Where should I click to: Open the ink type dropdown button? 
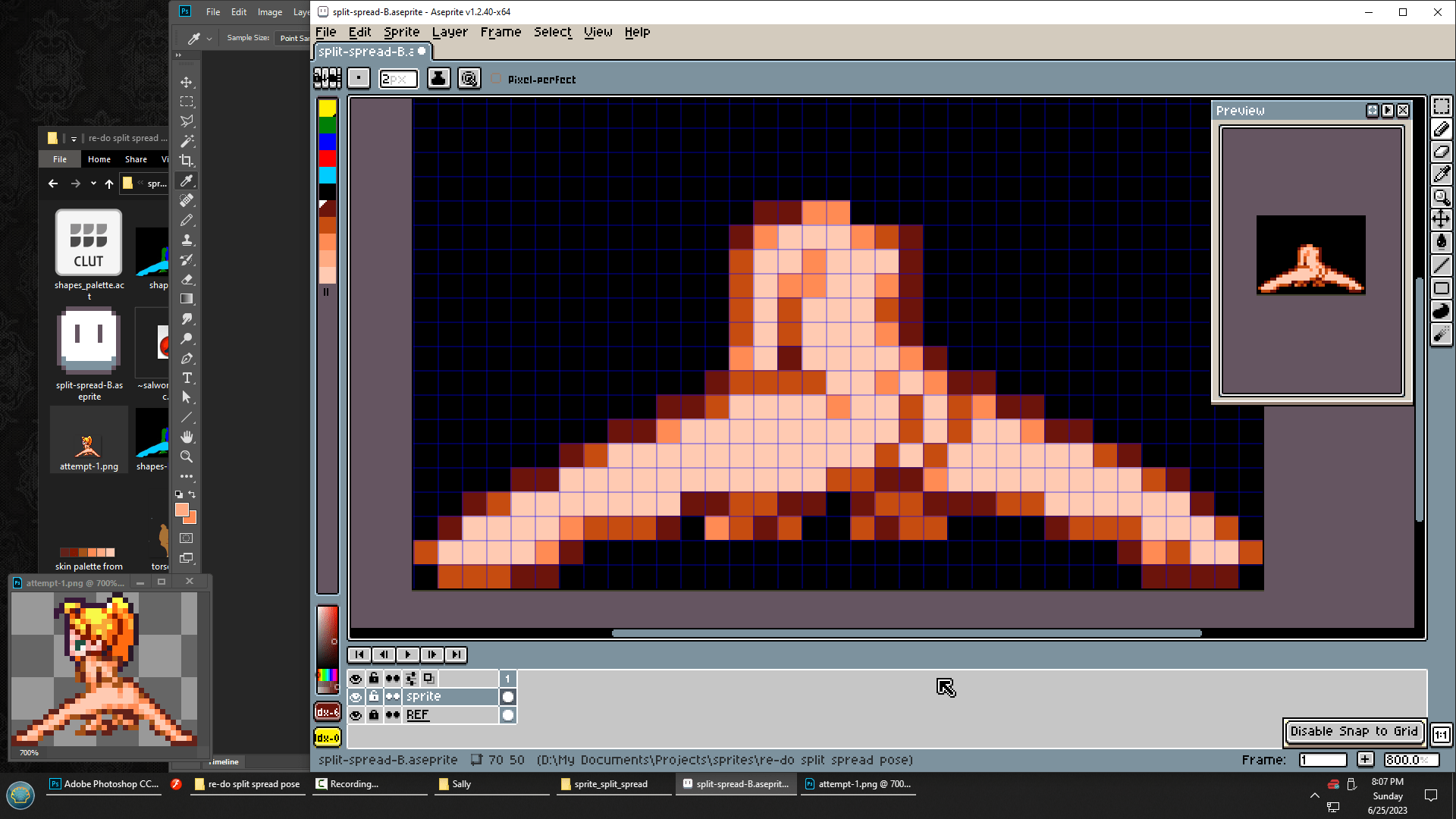point(438,79)
